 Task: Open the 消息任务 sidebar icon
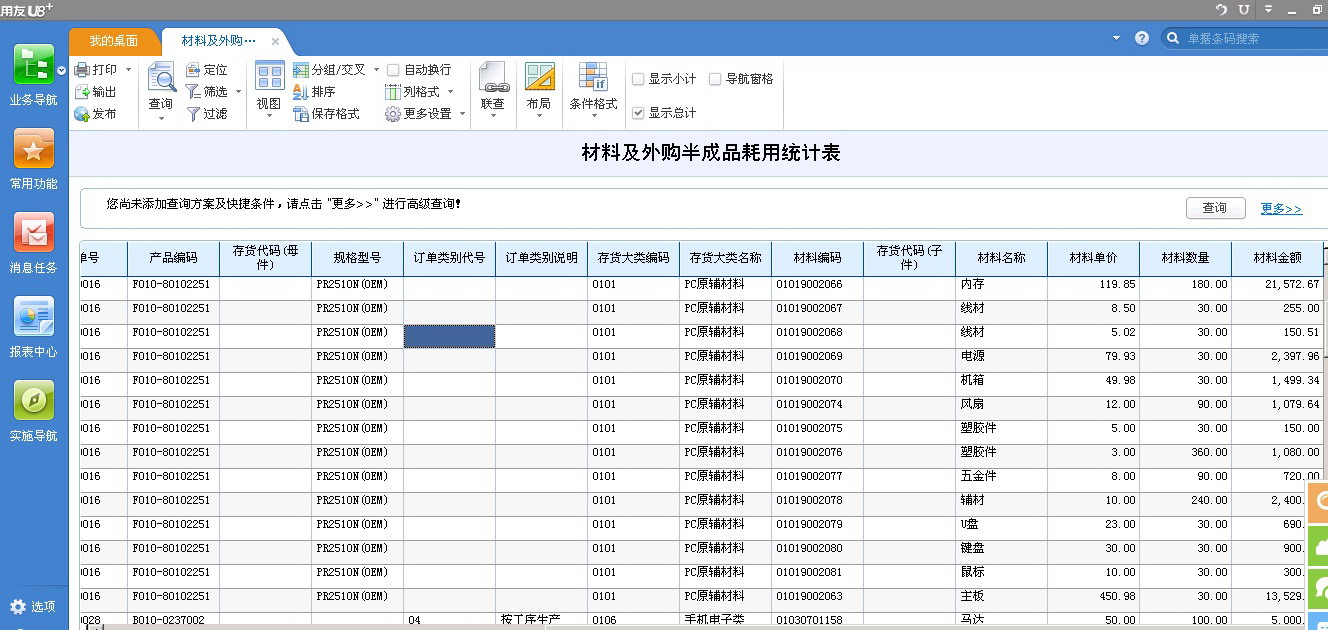[x=33, y=233]
